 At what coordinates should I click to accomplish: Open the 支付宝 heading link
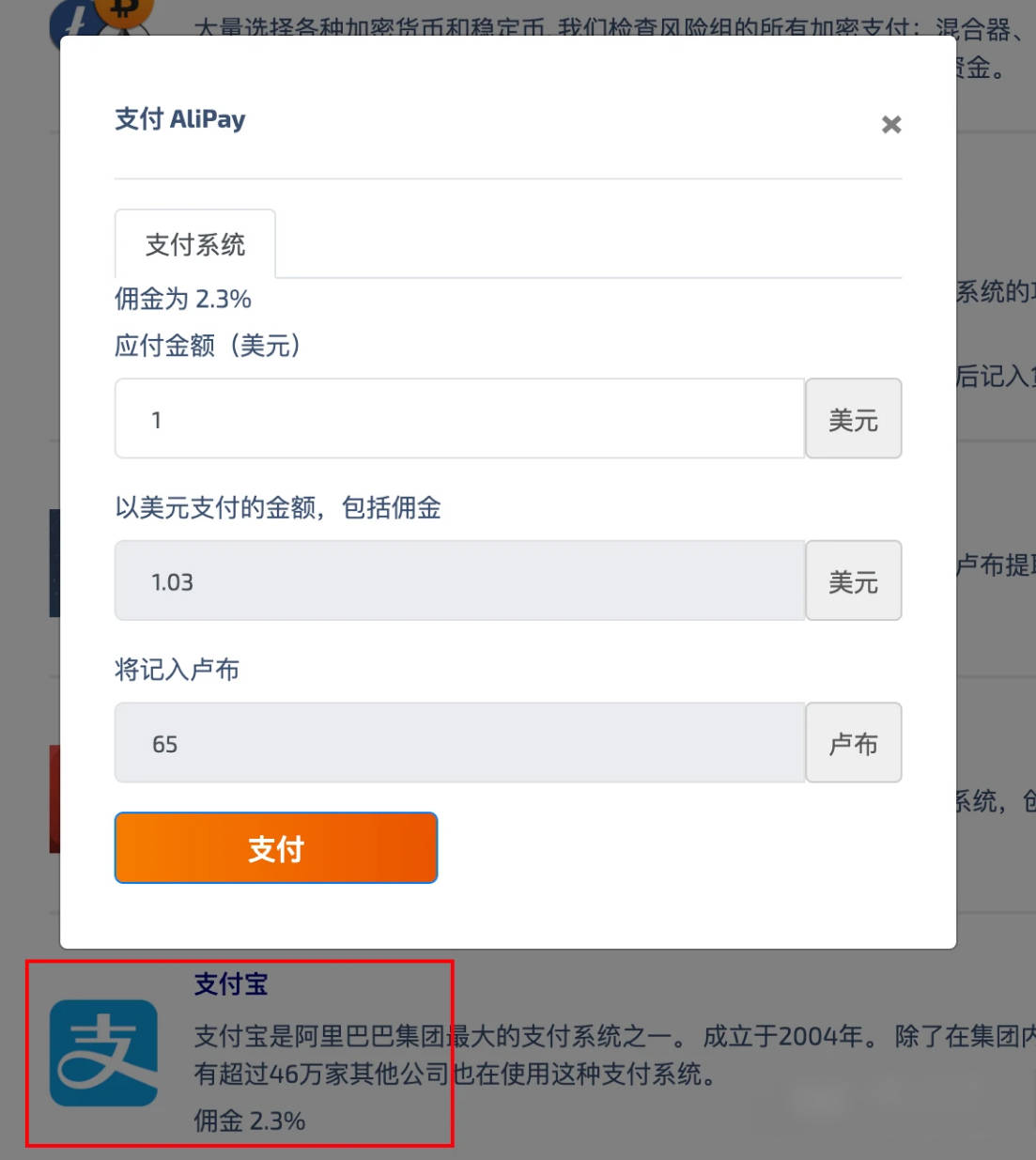pos(231,983)
